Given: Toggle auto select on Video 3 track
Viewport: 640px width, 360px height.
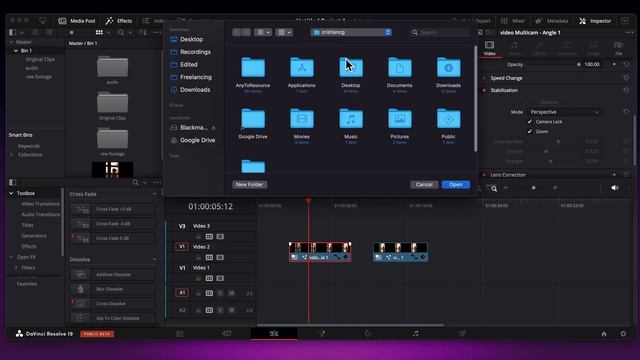Looking at the screenshot, I should point(209,236).
